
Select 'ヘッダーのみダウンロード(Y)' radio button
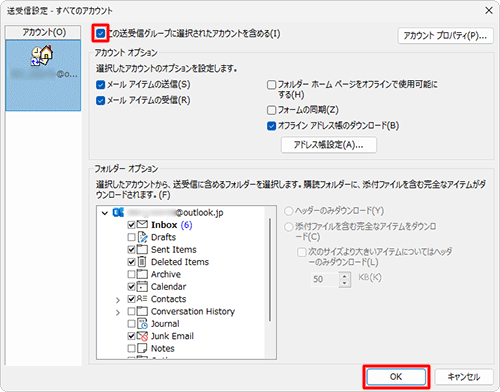click(288, 211)
